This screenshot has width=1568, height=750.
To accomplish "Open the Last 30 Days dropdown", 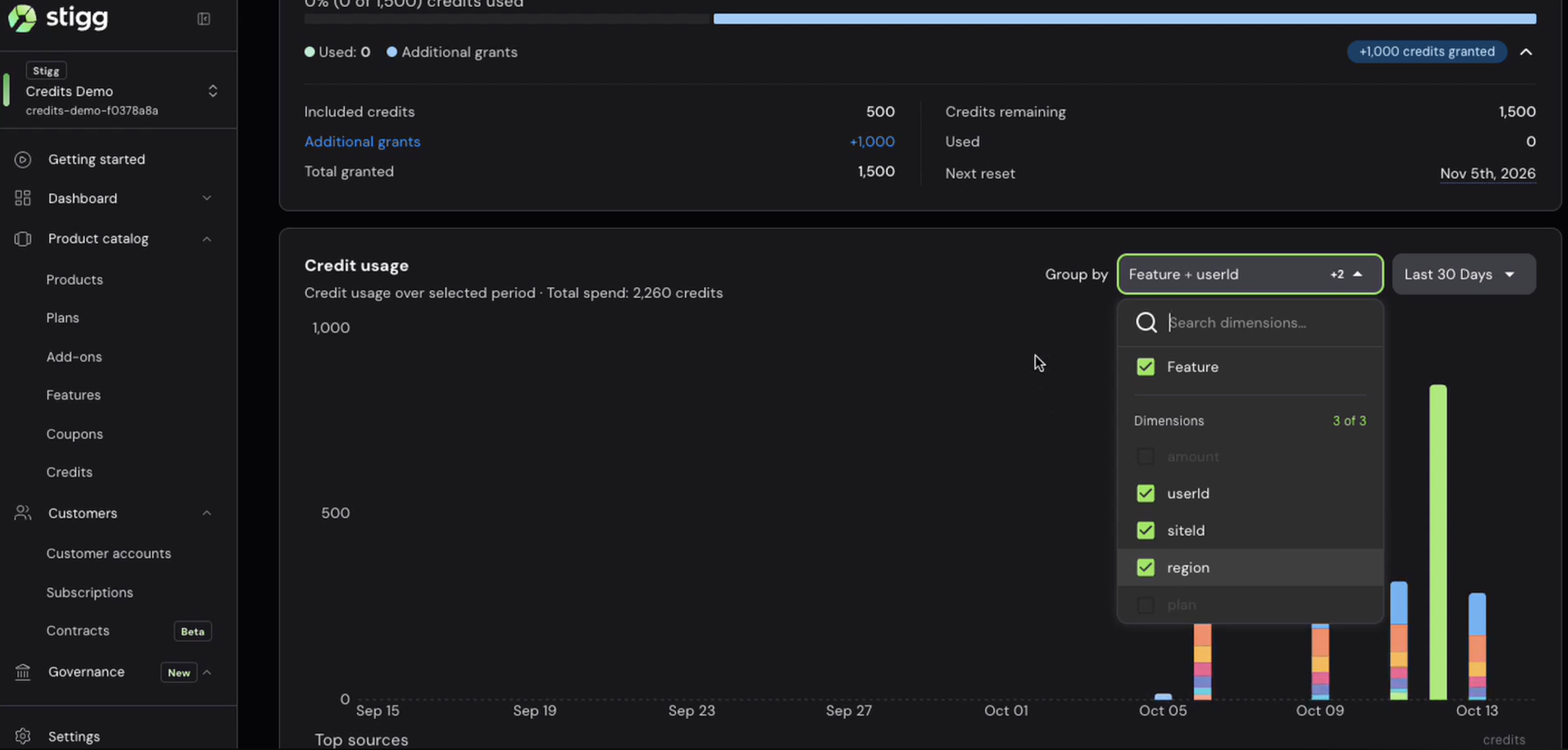I will (x=1464, y=274).
